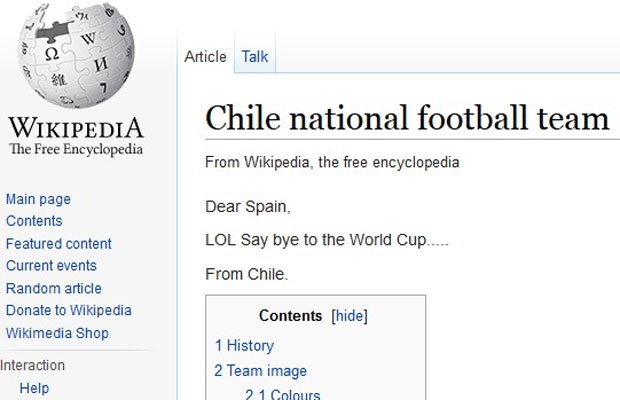The image size is (620, 400).
Task: Click the Interaction sidebar heading
Action: point(32,365)
